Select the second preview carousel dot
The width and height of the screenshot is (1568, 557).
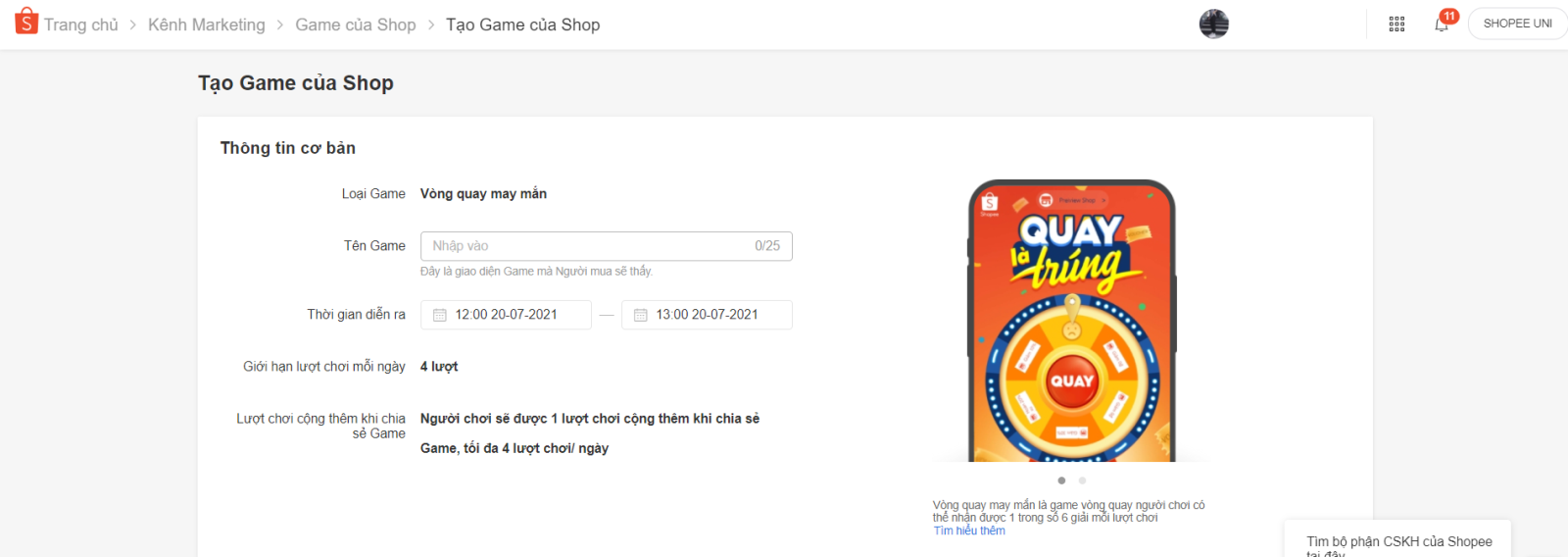tap(1082, 481)
